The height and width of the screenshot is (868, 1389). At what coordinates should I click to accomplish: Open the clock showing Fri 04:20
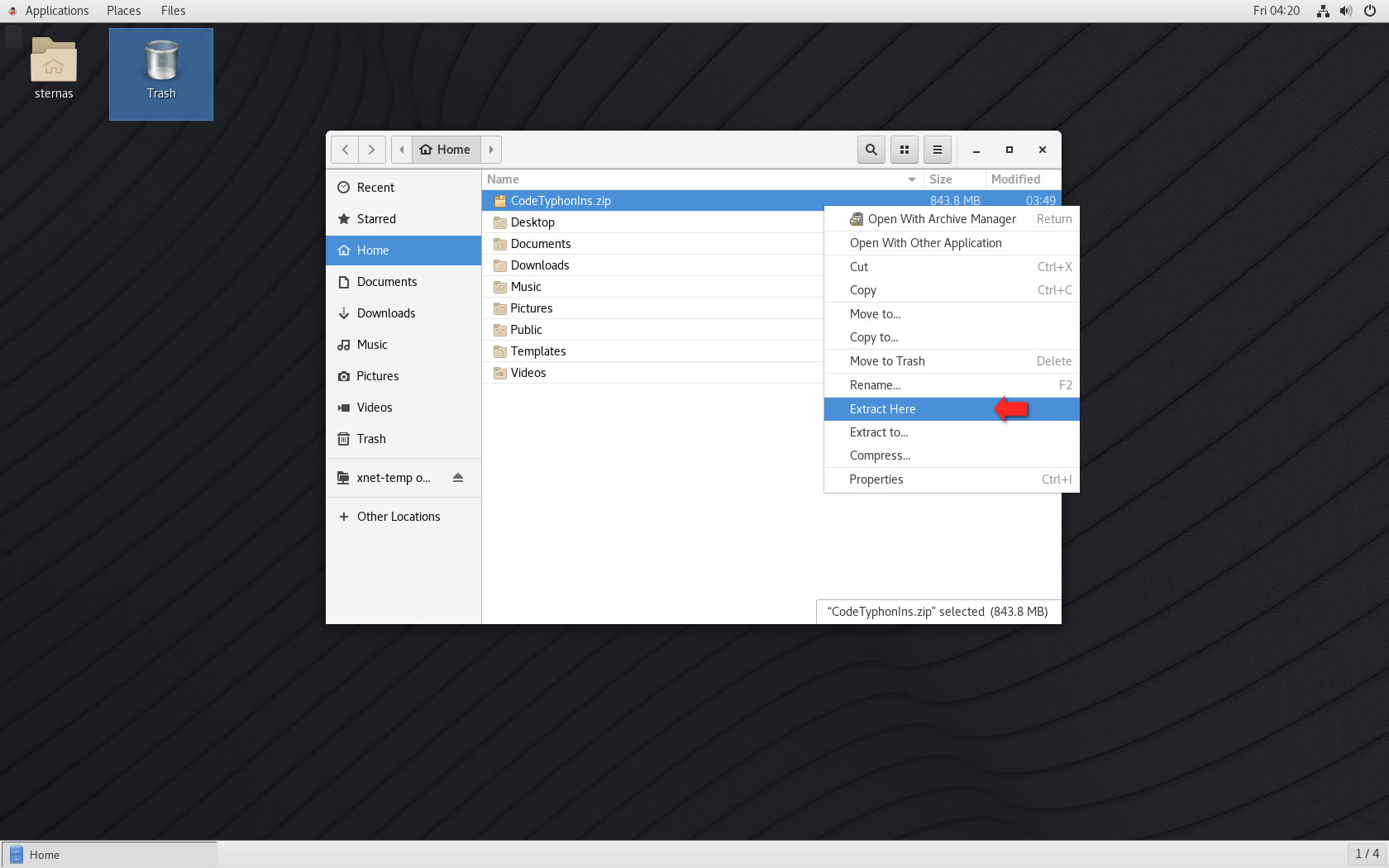[1276, 11]
